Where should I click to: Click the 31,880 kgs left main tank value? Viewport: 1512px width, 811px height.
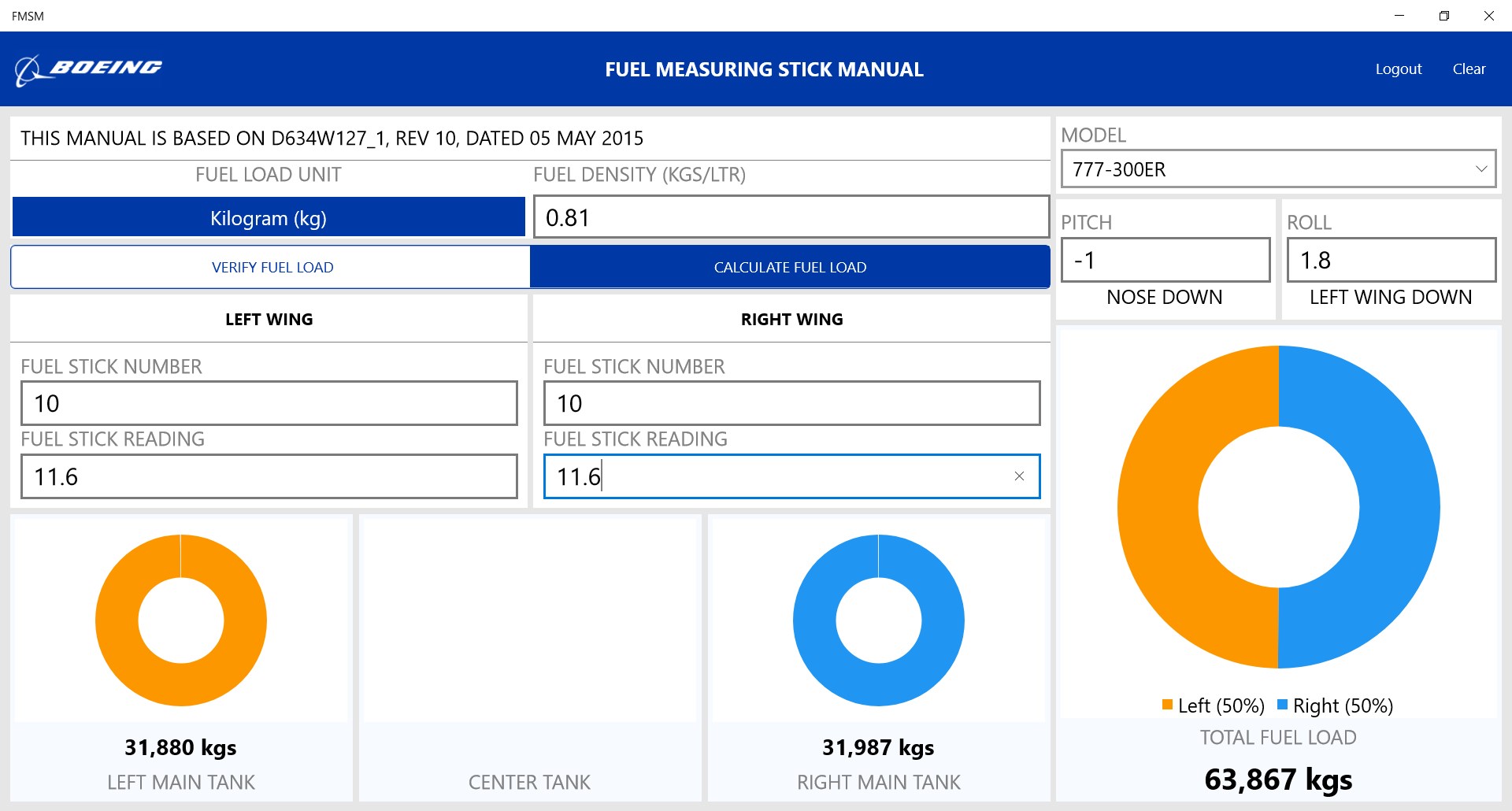click(x=180, y=747)
